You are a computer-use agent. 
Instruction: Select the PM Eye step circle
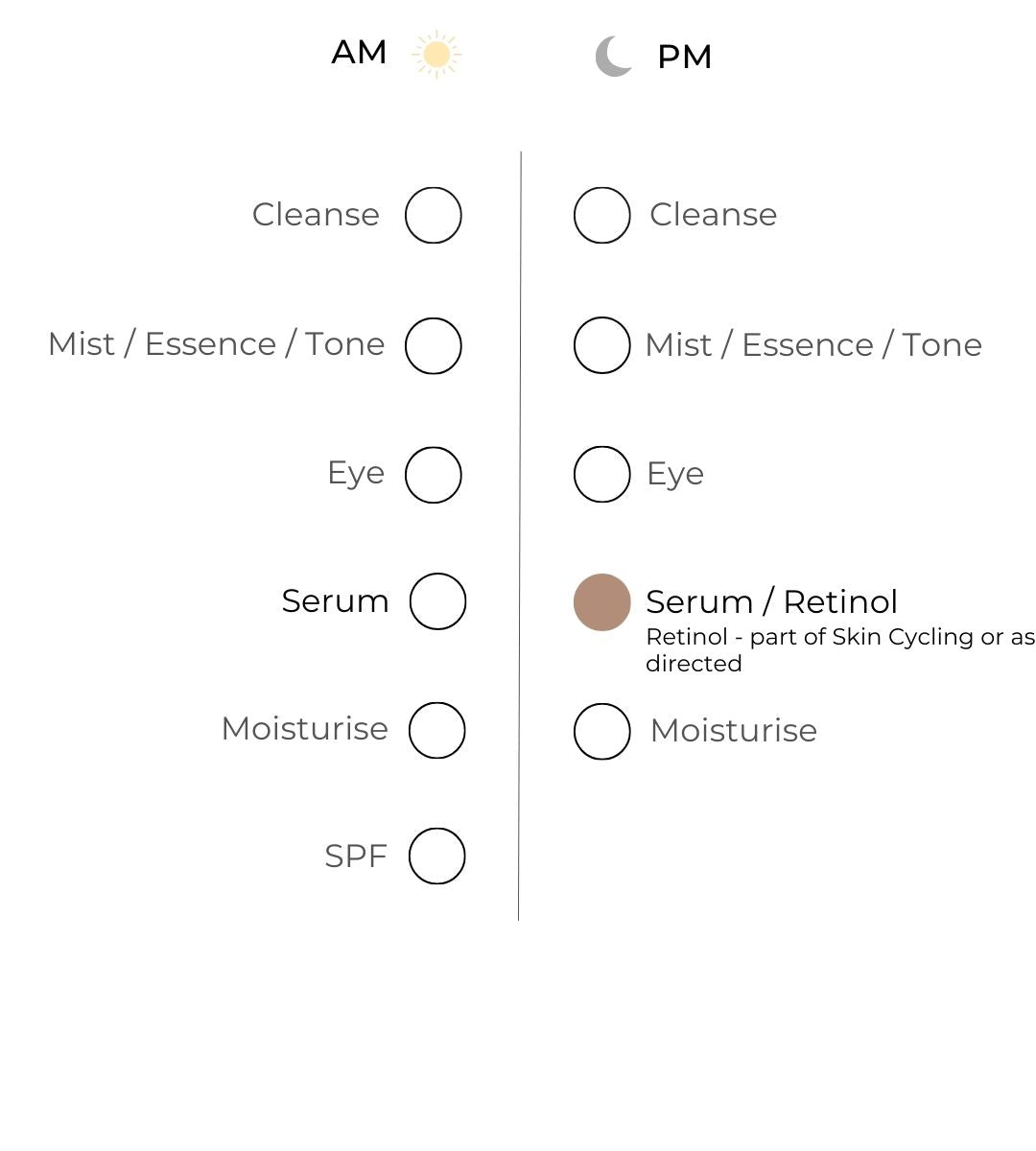click(602, 474)
